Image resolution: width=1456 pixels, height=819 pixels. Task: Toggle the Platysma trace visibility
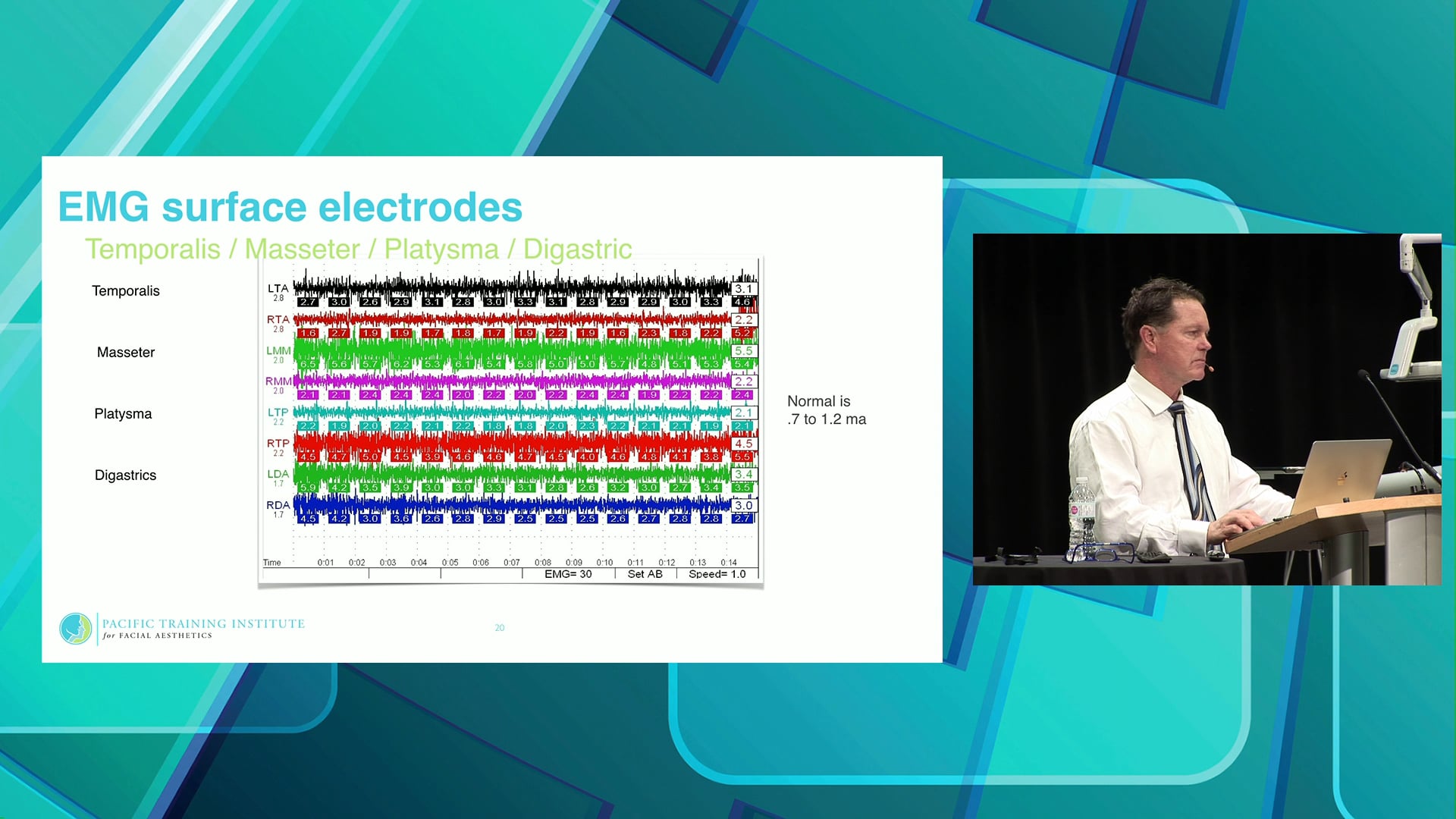pos(122,413)
